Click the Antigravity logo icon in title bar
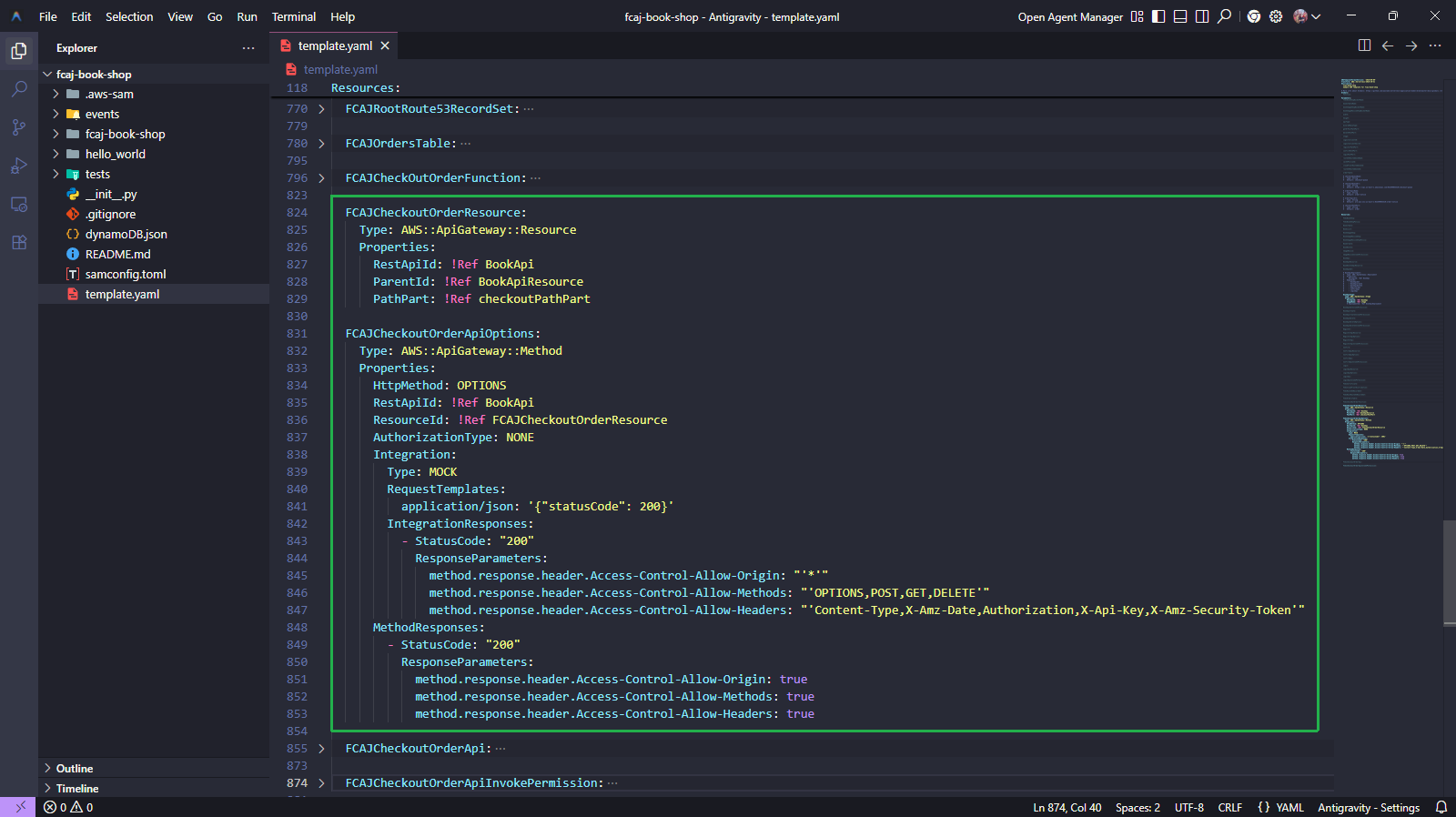The image size is (1456, 817). [16, 16]
